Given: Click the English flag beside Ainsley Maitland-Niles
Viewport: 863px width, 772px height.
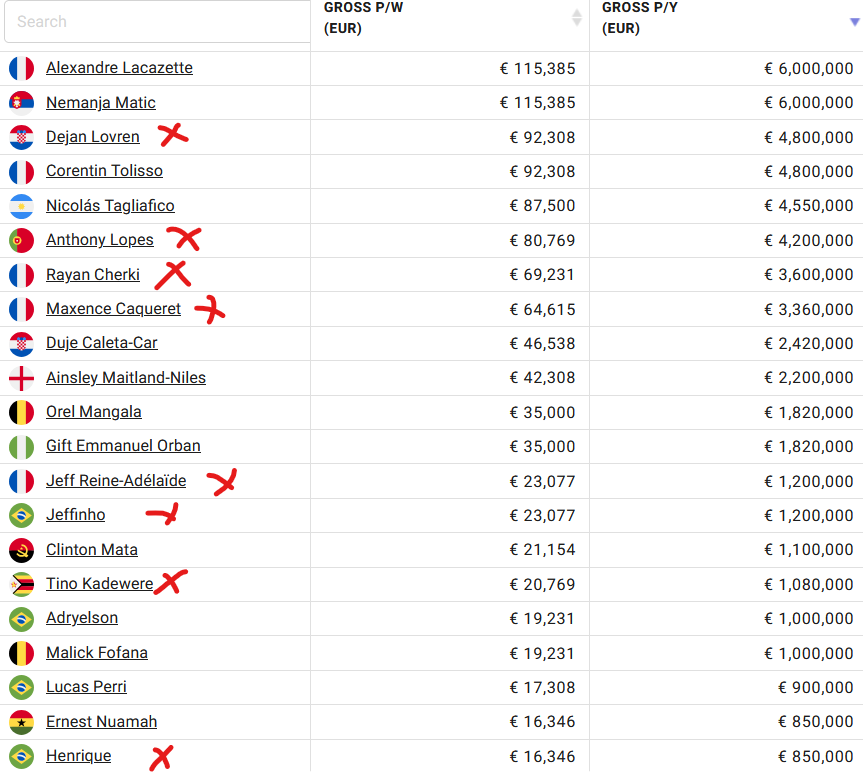Looking at the screenshot, I should (21, 379).
